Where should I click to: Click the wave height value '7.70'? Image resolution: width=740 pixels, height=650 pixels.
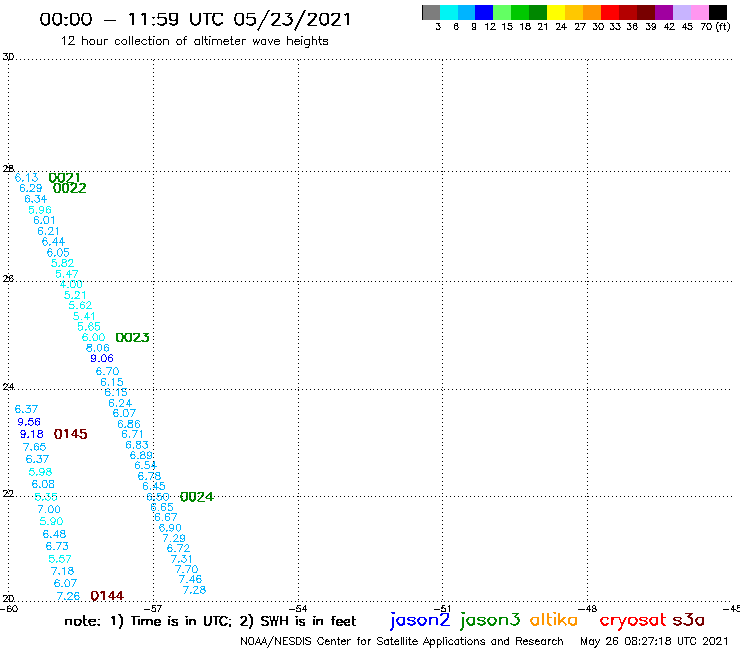click(x=186, y=569)
